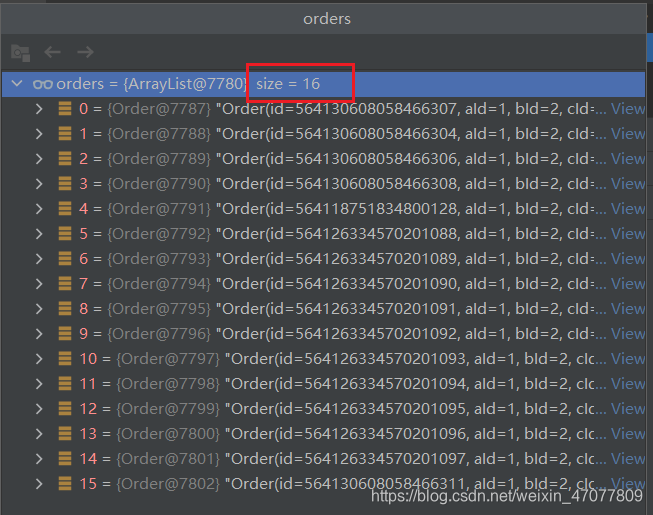Expand element 12 Order@7799
The image size is (653, 515).
[39, 409]
